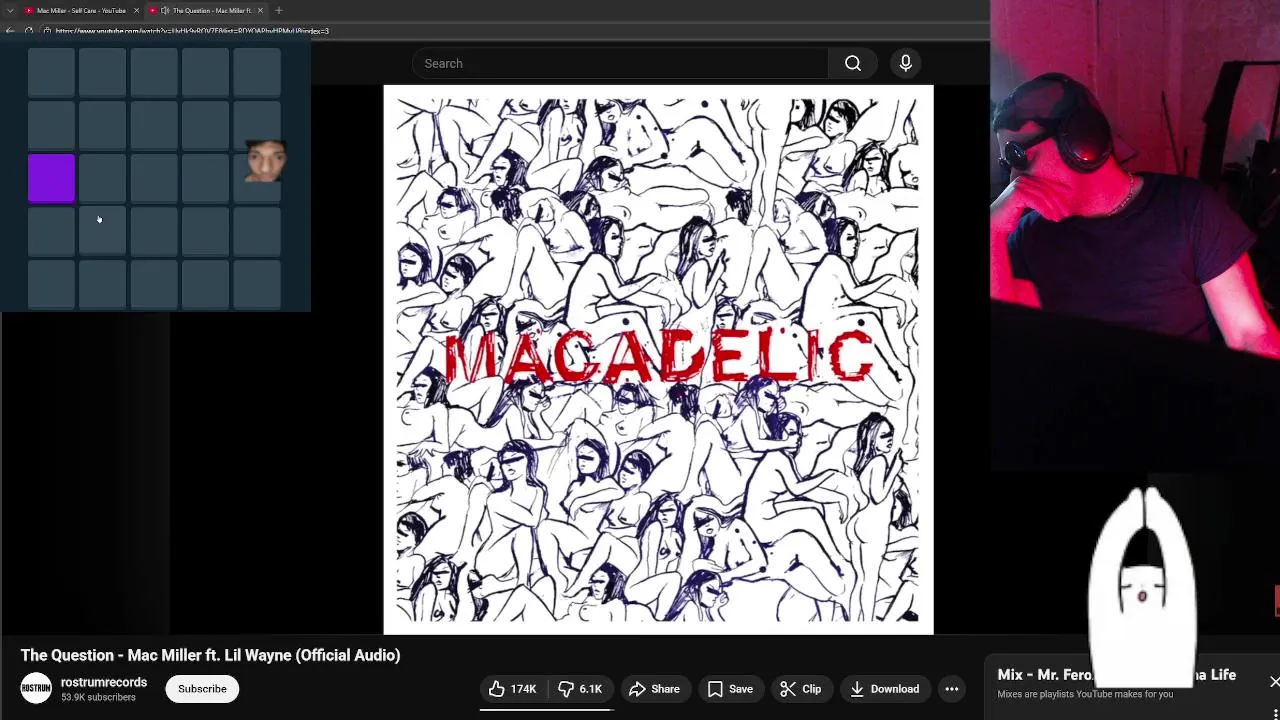This screenshot has width=1280, height=720.
Task: Open the three-dots more actions menu
Action: (952, 689)
